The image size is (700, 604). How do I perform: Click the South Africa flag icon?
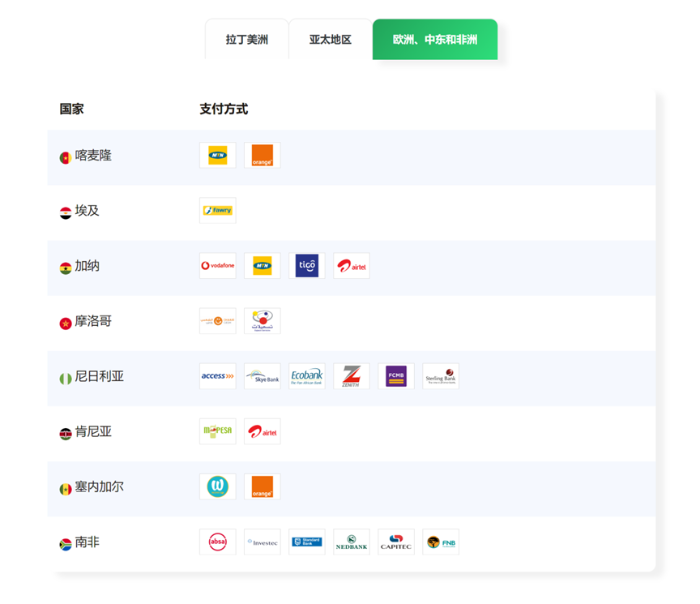(66, 544)
